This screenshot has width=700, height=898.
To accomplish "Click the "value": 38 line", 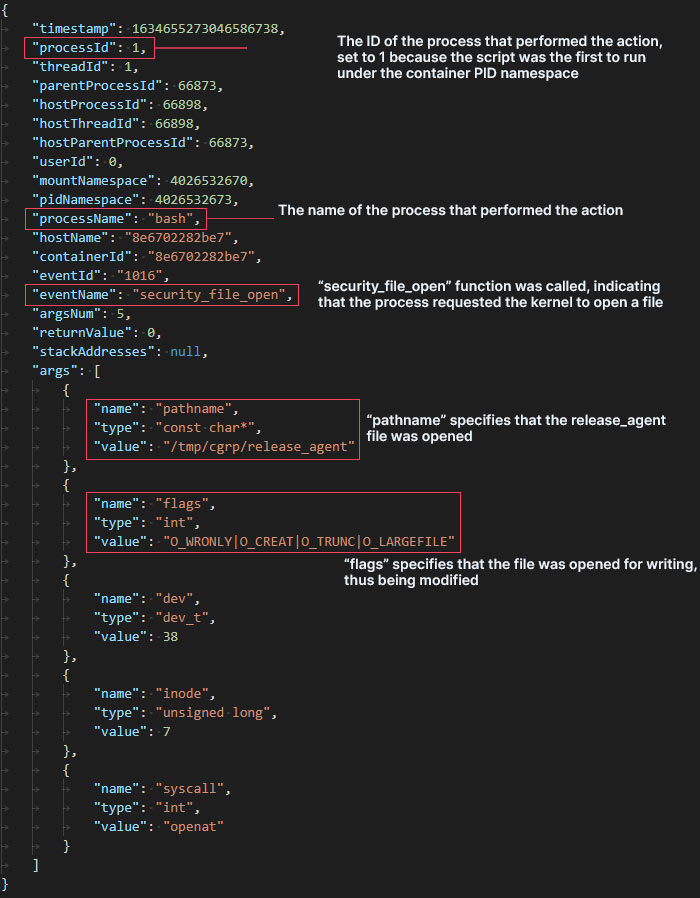I will tap(136, 636).
